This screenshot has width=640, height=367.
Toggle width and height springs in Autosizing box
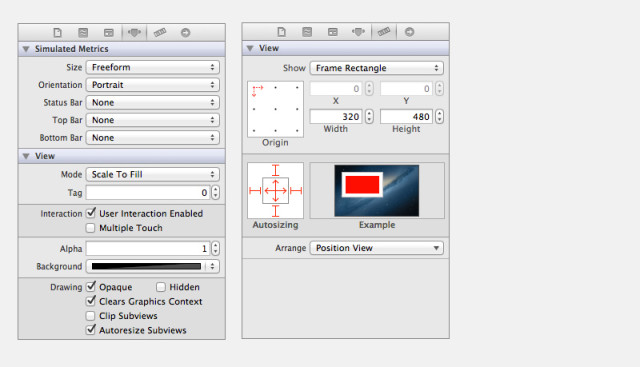point(276,191)
